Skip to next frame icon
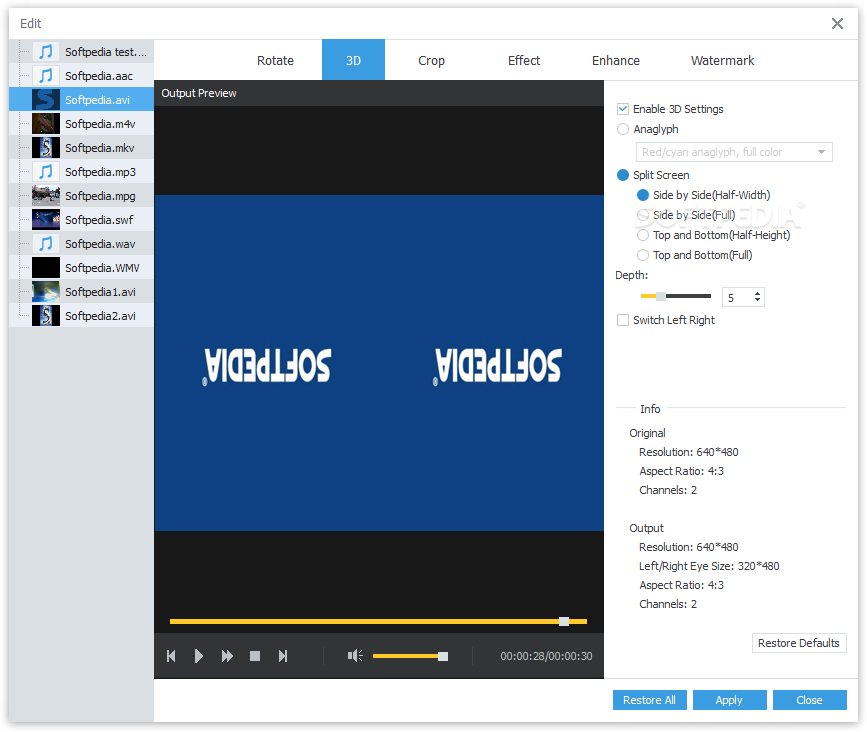The image size is (867, 732). (283, 656)
